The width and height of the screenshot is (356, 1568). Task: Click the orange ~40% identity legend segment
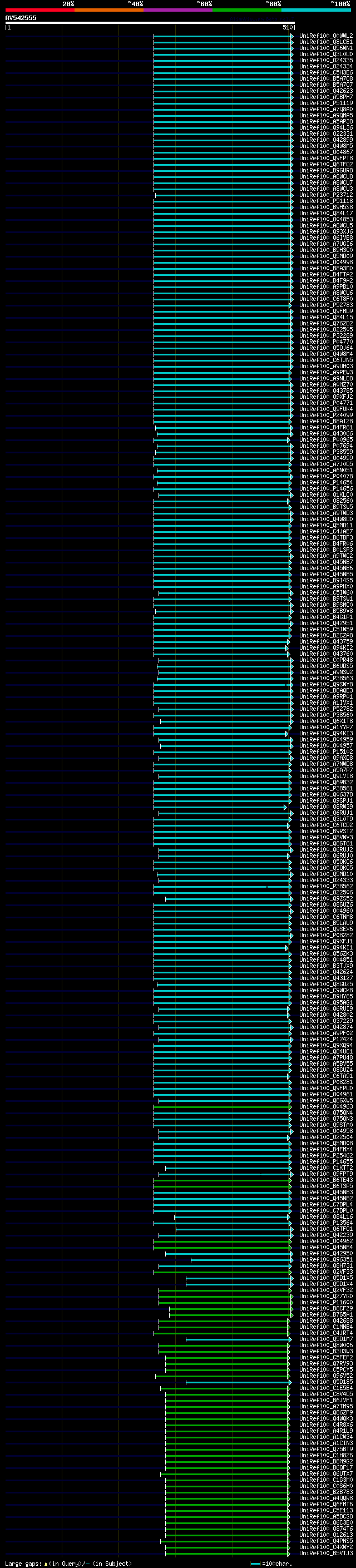109,10
